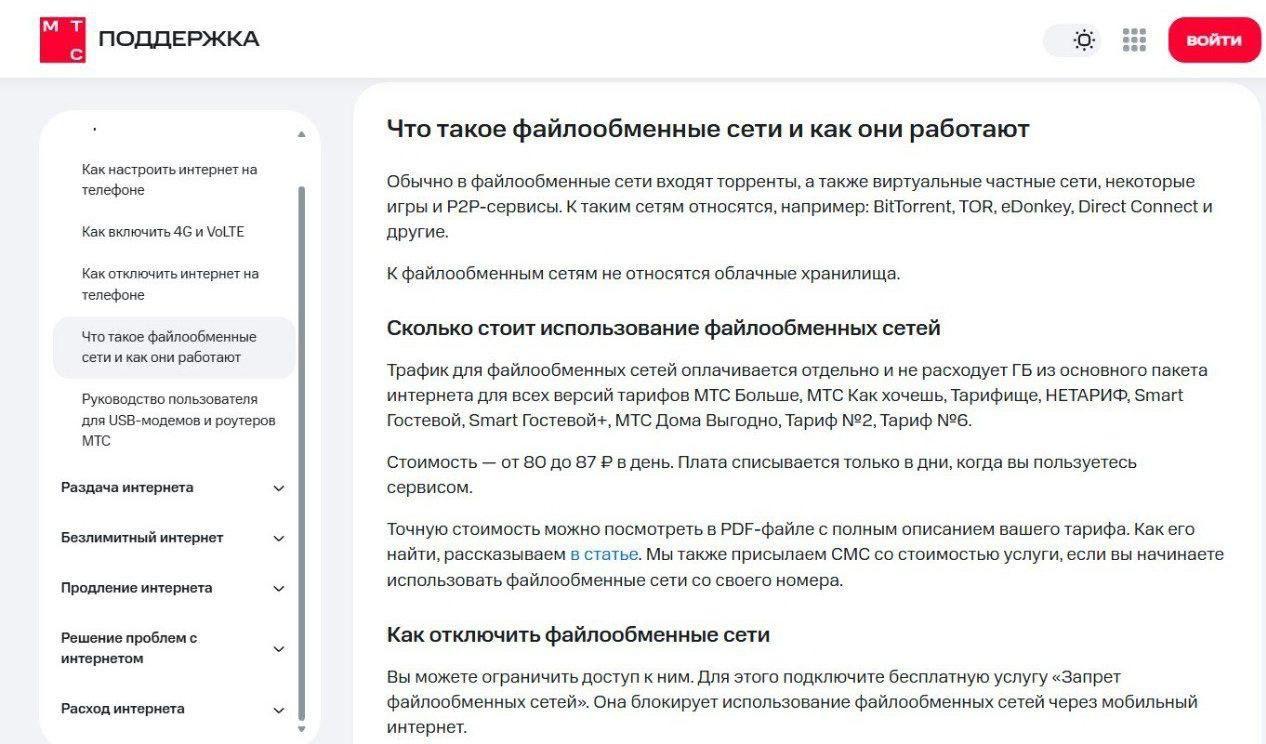Expand the Продление интернета section chevron
Image resolution: width=1266 pixels, height=744 pixels.
[279, 588]
